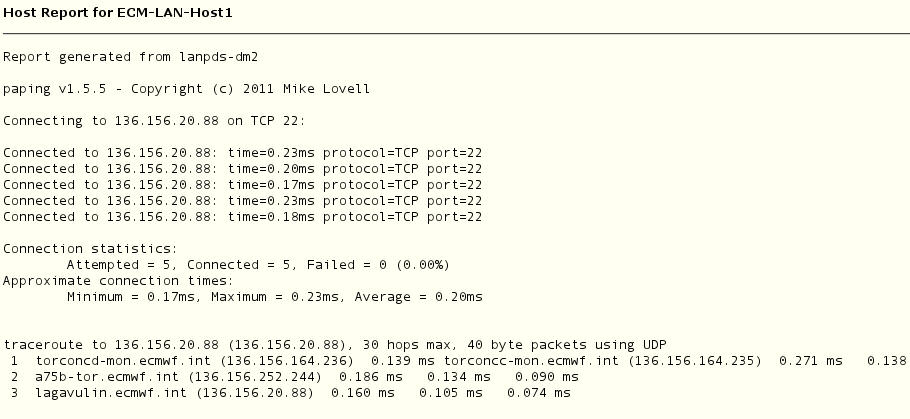
Task: Click the traceroute to 136.156.20.88 header line
Action: (x=335, y=345)
